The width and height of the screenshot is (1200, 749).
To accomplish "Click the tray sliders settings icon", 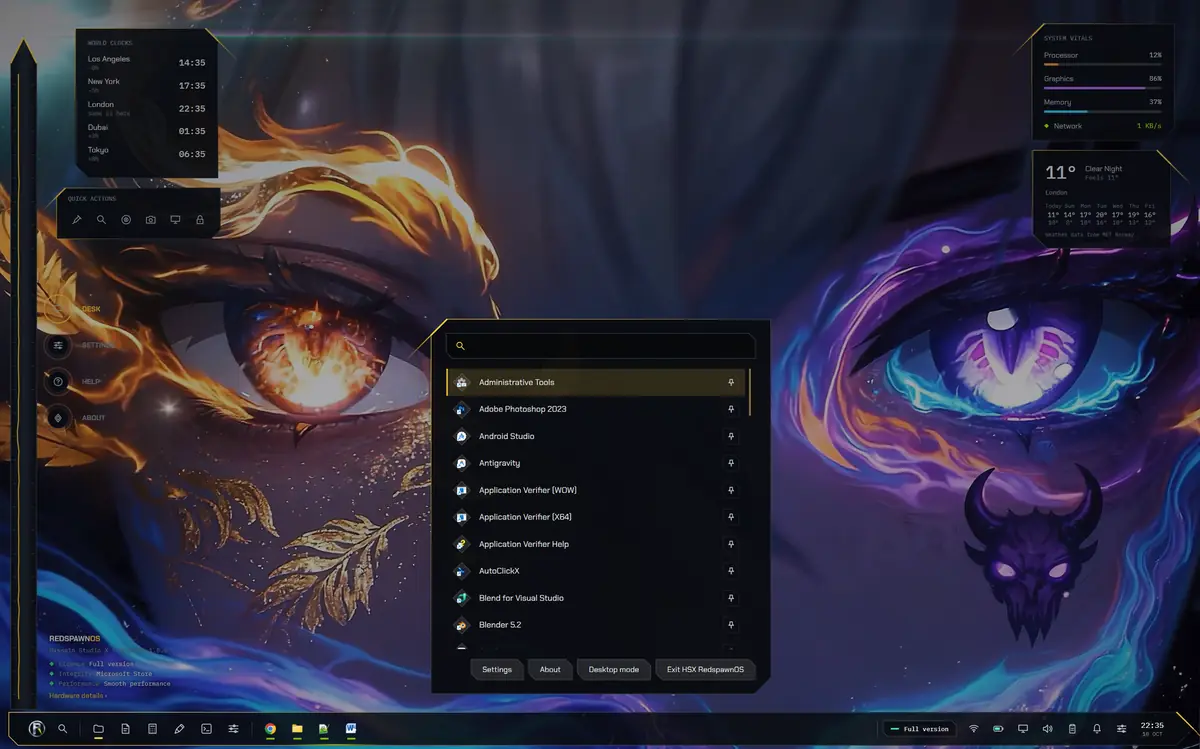I will [1122, 729].
